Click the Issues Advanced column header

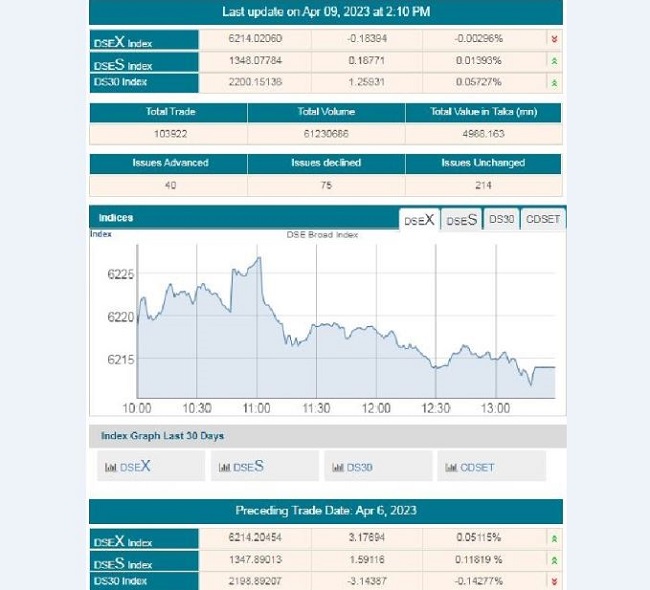point(170,163)
